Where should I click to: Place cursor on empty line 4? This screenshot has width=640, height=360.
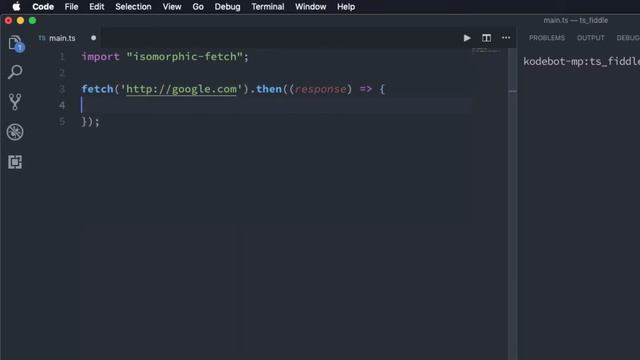coord(276,105)
